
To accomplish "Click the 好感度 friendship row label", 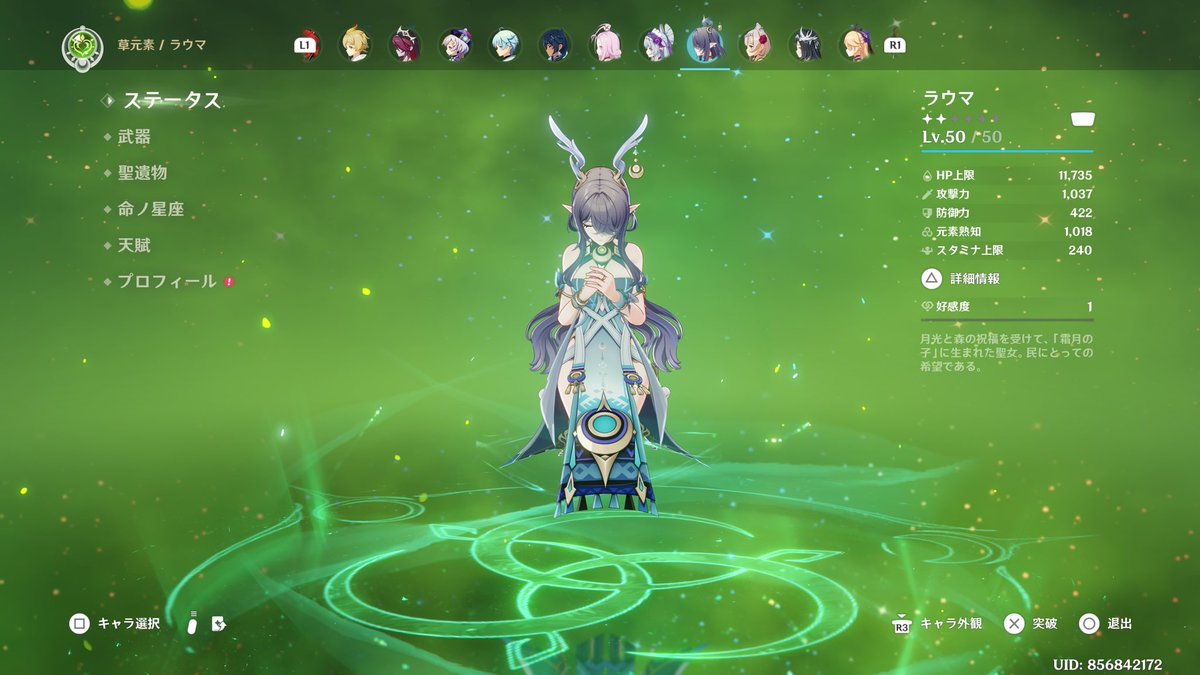I will 953,307.
